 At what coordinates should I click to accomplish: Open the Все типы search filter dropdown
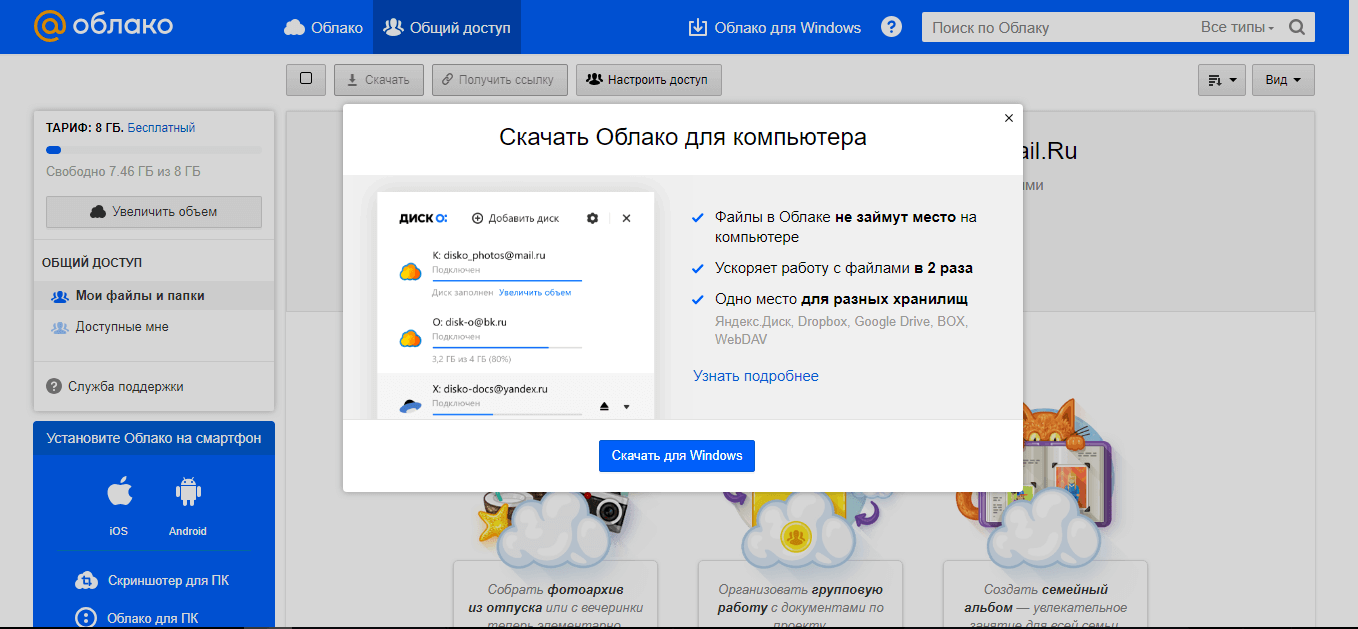point(1237,28)
